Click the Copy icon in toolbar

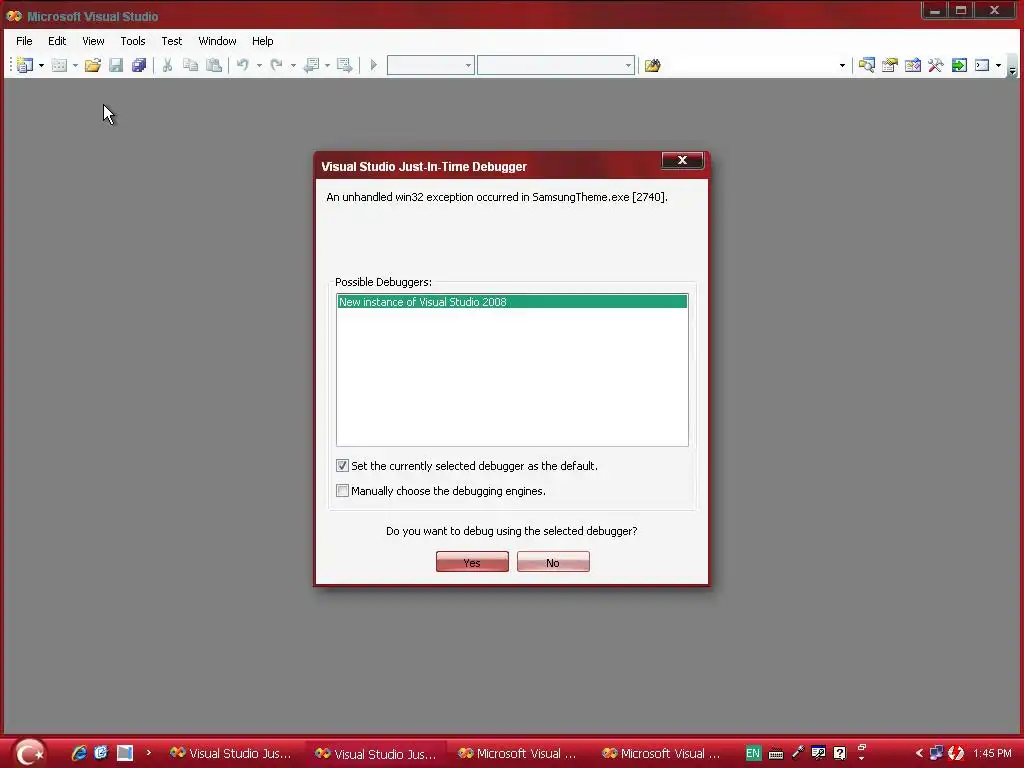(x=190, y=65)
